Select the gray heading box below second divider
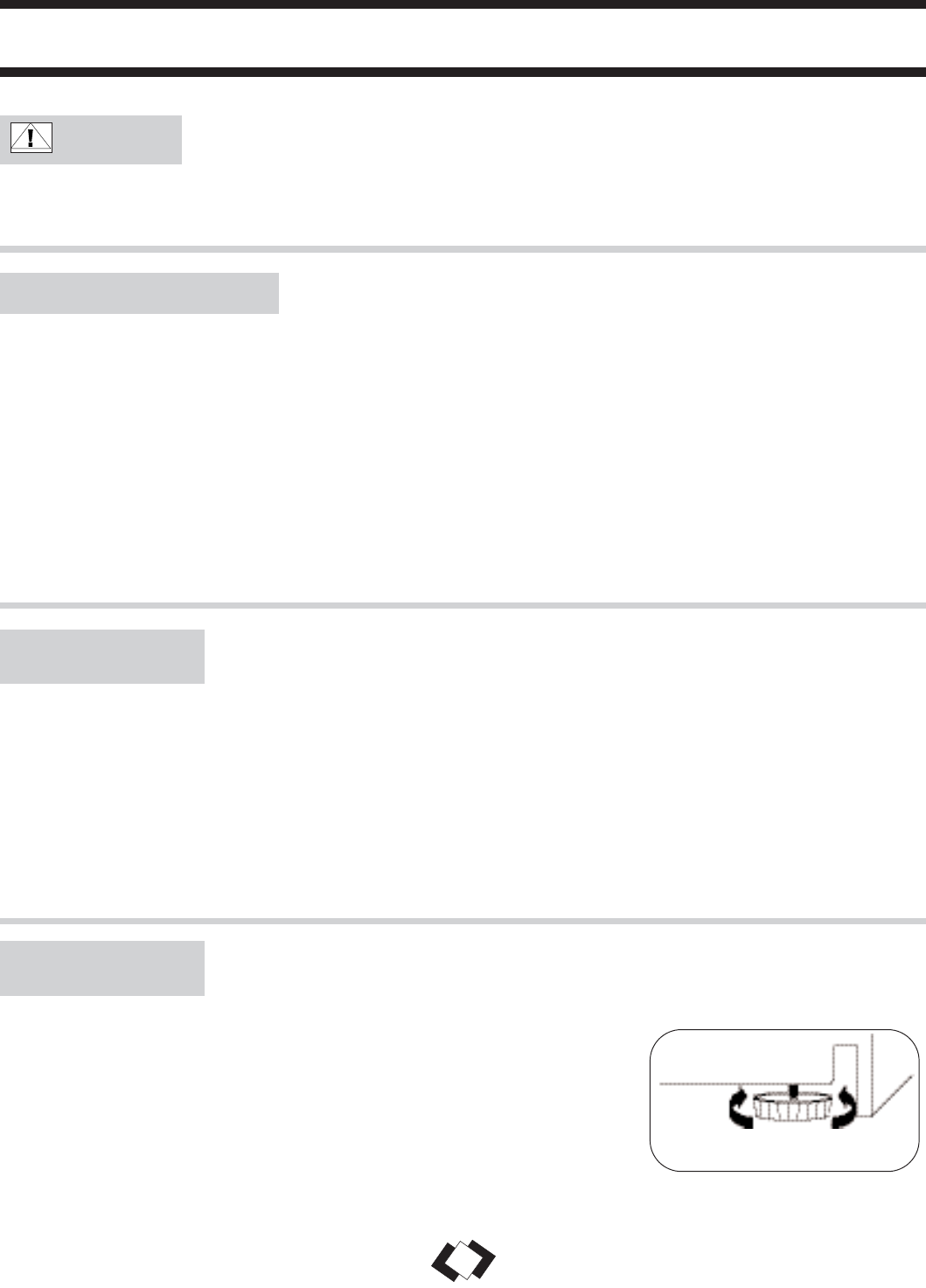926x1288 pixels. (x=101, y=656)
